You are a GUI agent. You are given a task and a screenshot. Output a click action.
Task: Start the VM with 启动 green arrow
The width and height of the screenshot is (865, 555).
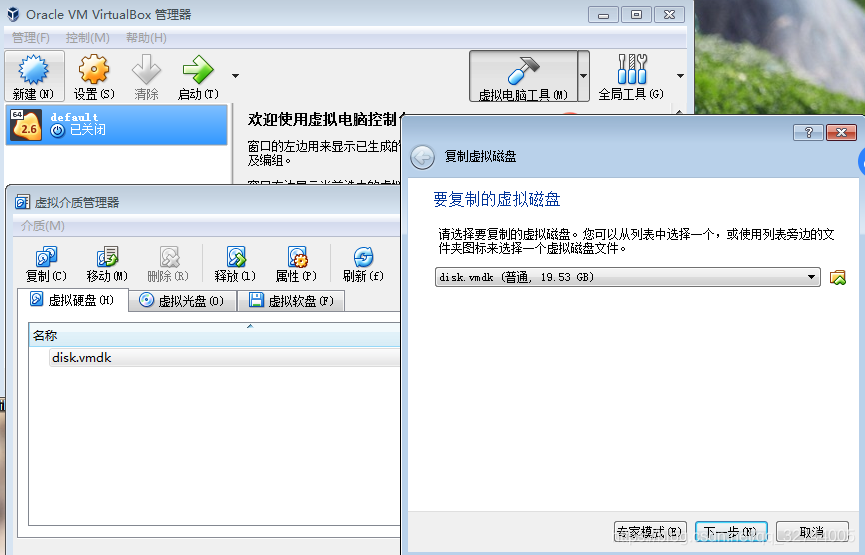pos(198,76)
